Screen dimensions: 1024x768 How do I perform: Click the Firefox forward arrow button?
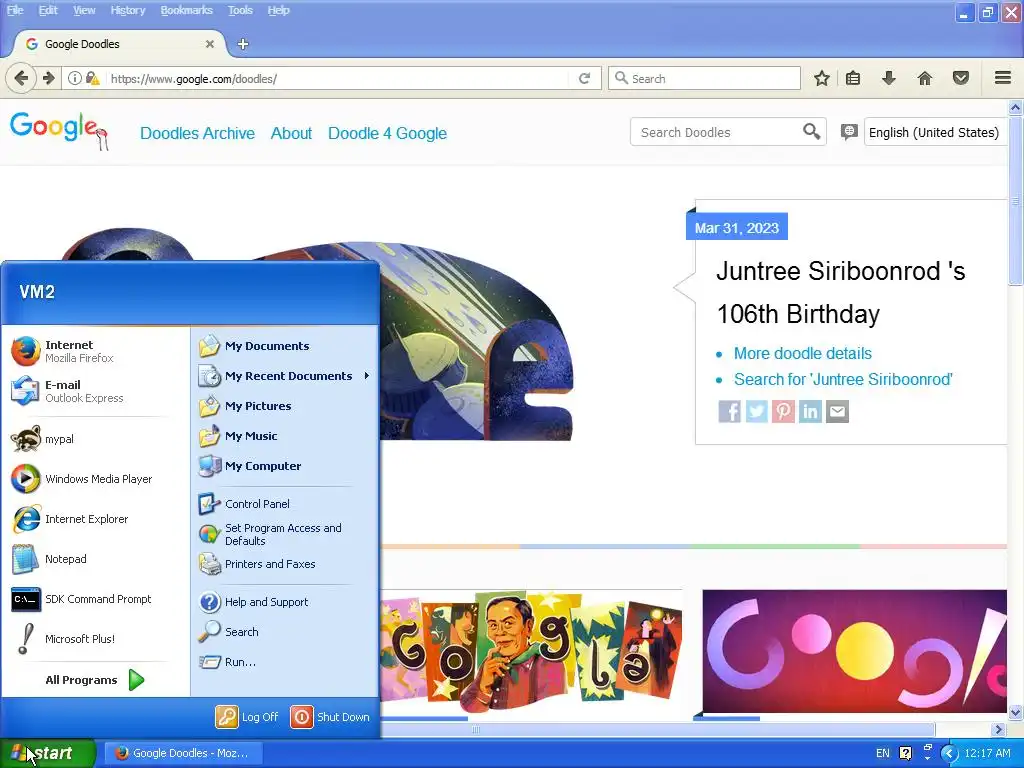pyautogui.click(x=48, y=78)
